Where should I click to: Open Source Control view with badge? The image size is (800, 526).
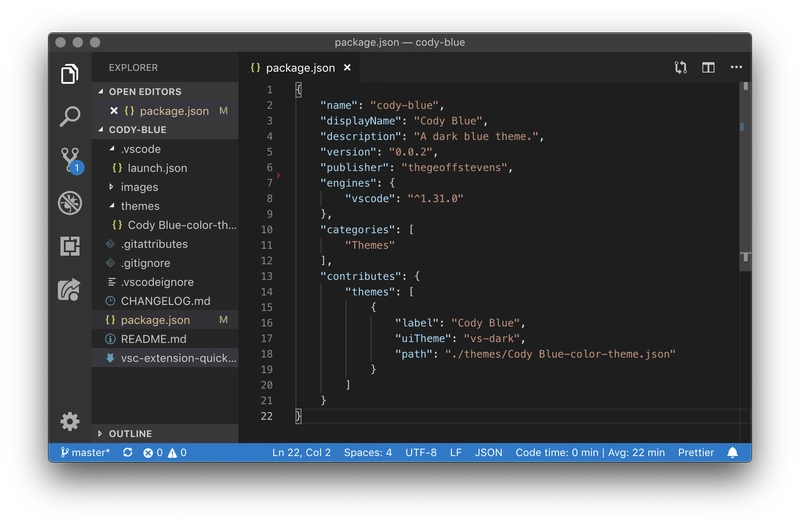pos(70,160)
